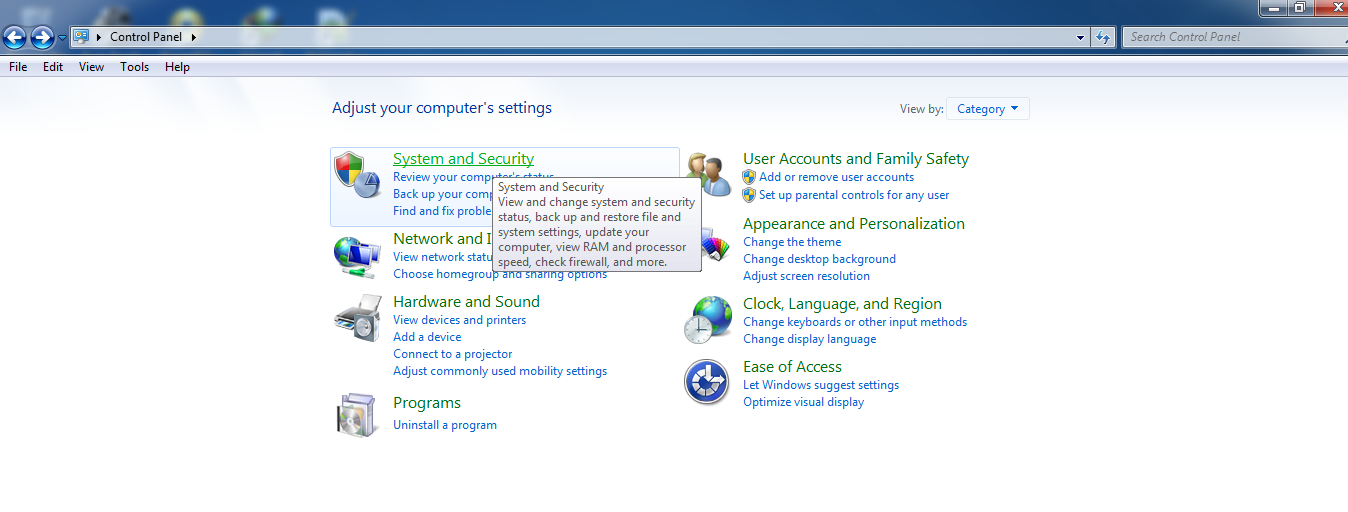The image size is (1348, 512).
Task: Open the View menu
Action: click(91, 67)
